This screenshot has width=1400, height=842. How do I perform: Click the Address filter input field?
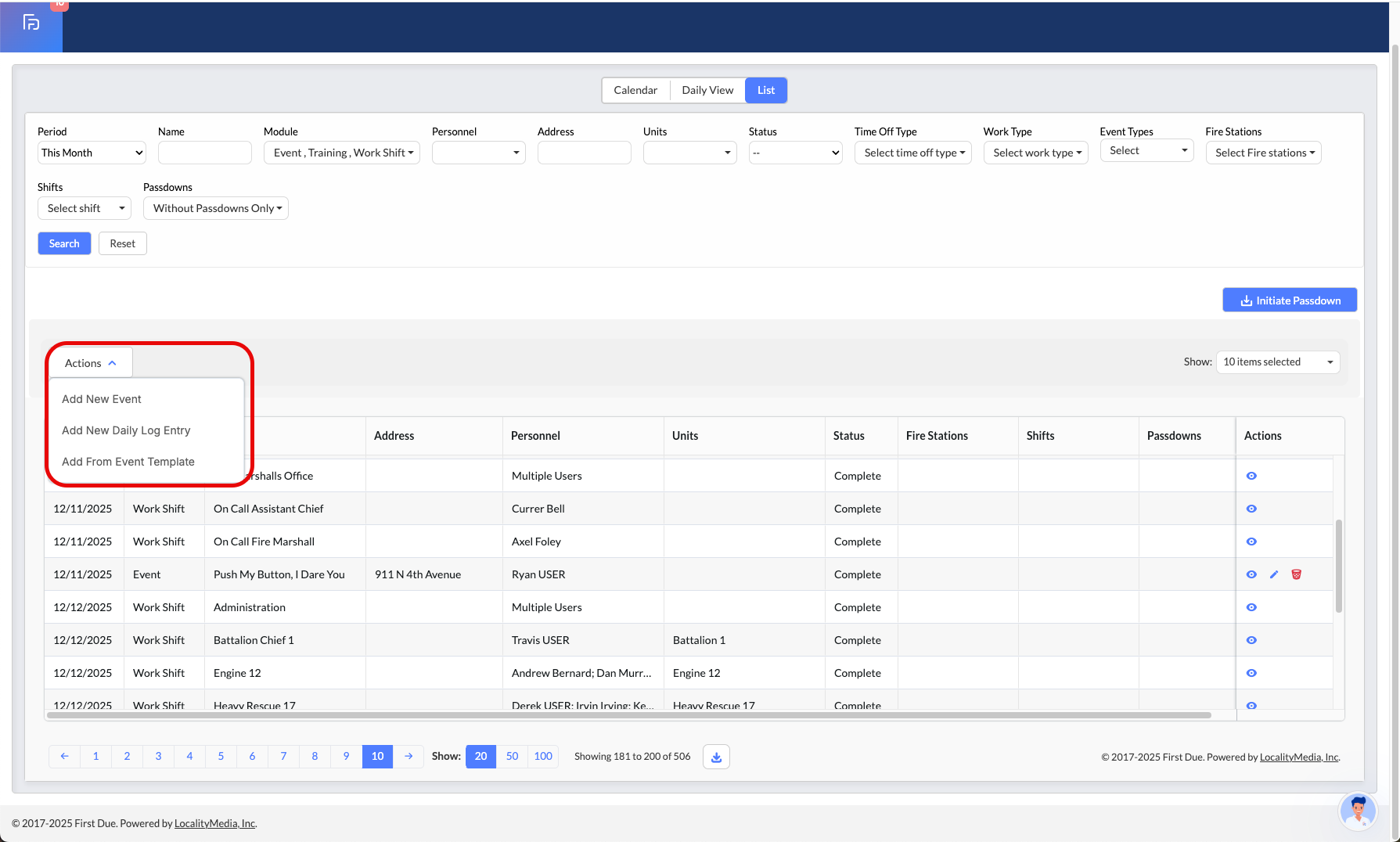[x=584, y=153]
